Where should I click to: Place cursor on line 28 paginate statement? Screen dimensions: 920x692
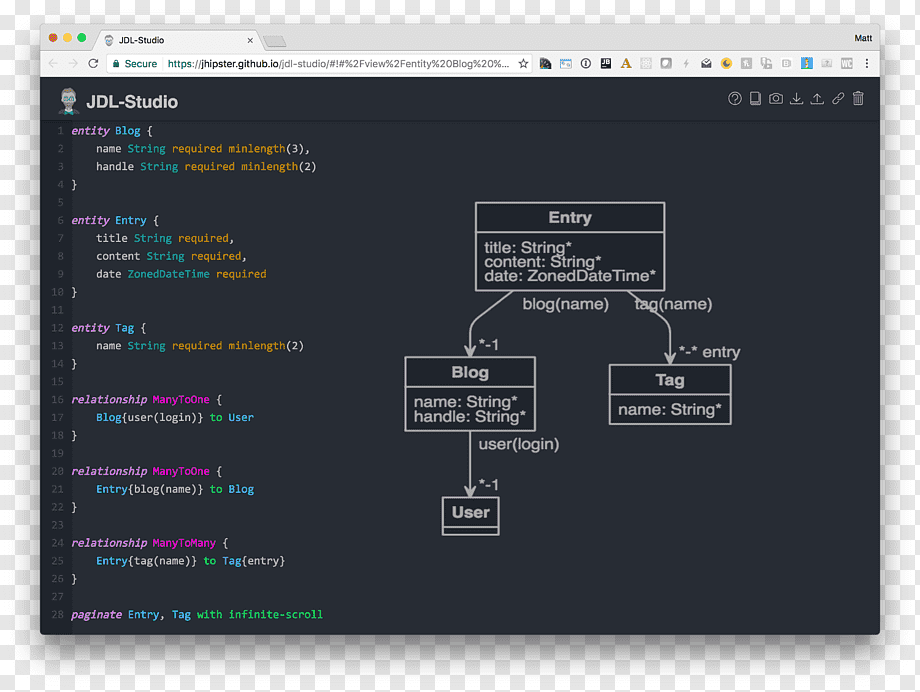tap(197, 615)
